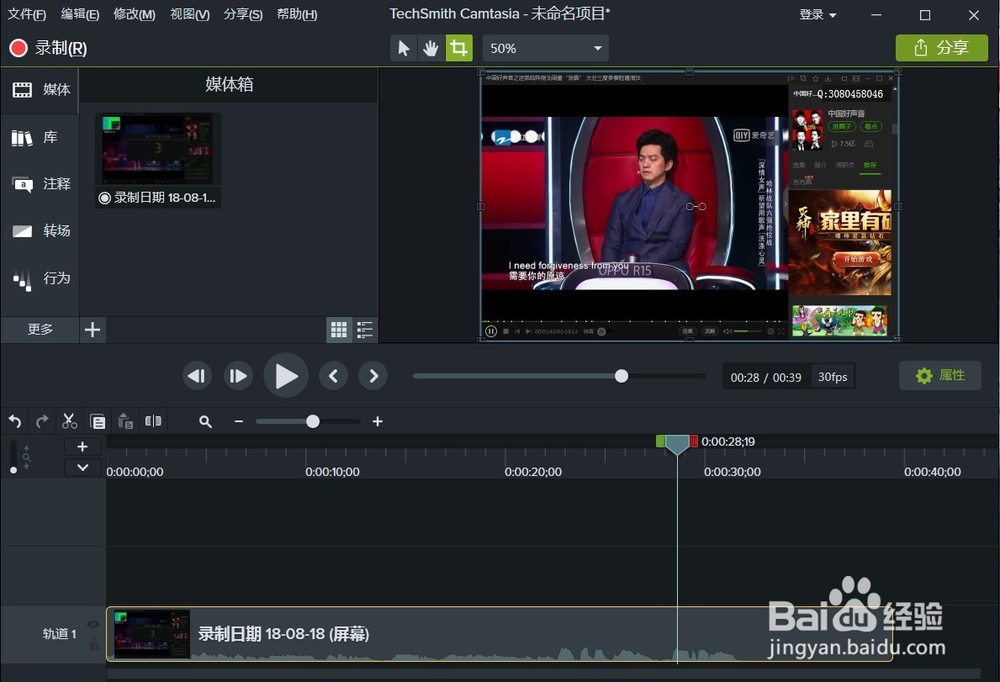Redo the last action

coord(42,421)
